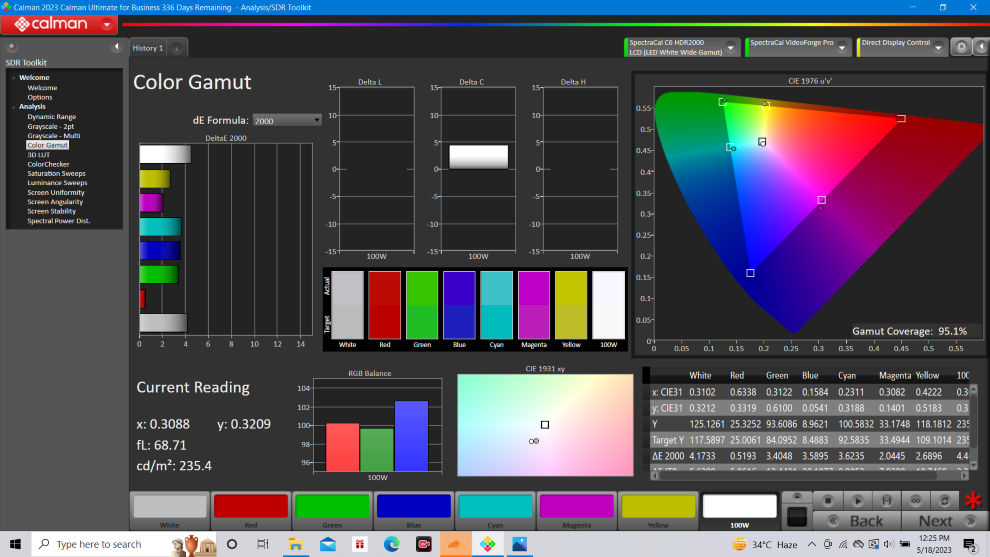Open the Dynamic Range page

click(52, 117)
